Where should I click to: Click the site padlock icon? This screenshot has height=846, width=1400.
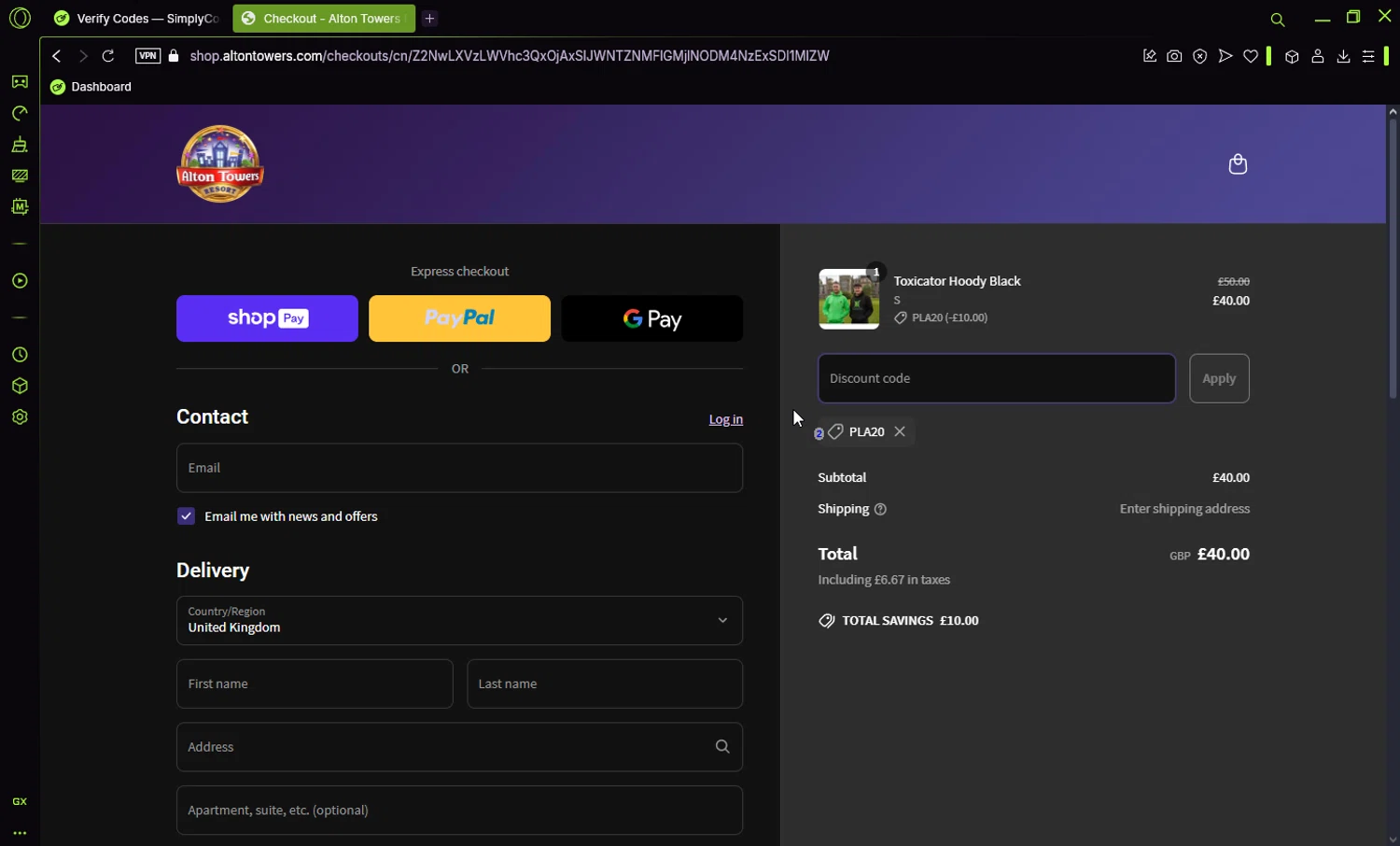[174, 56]
